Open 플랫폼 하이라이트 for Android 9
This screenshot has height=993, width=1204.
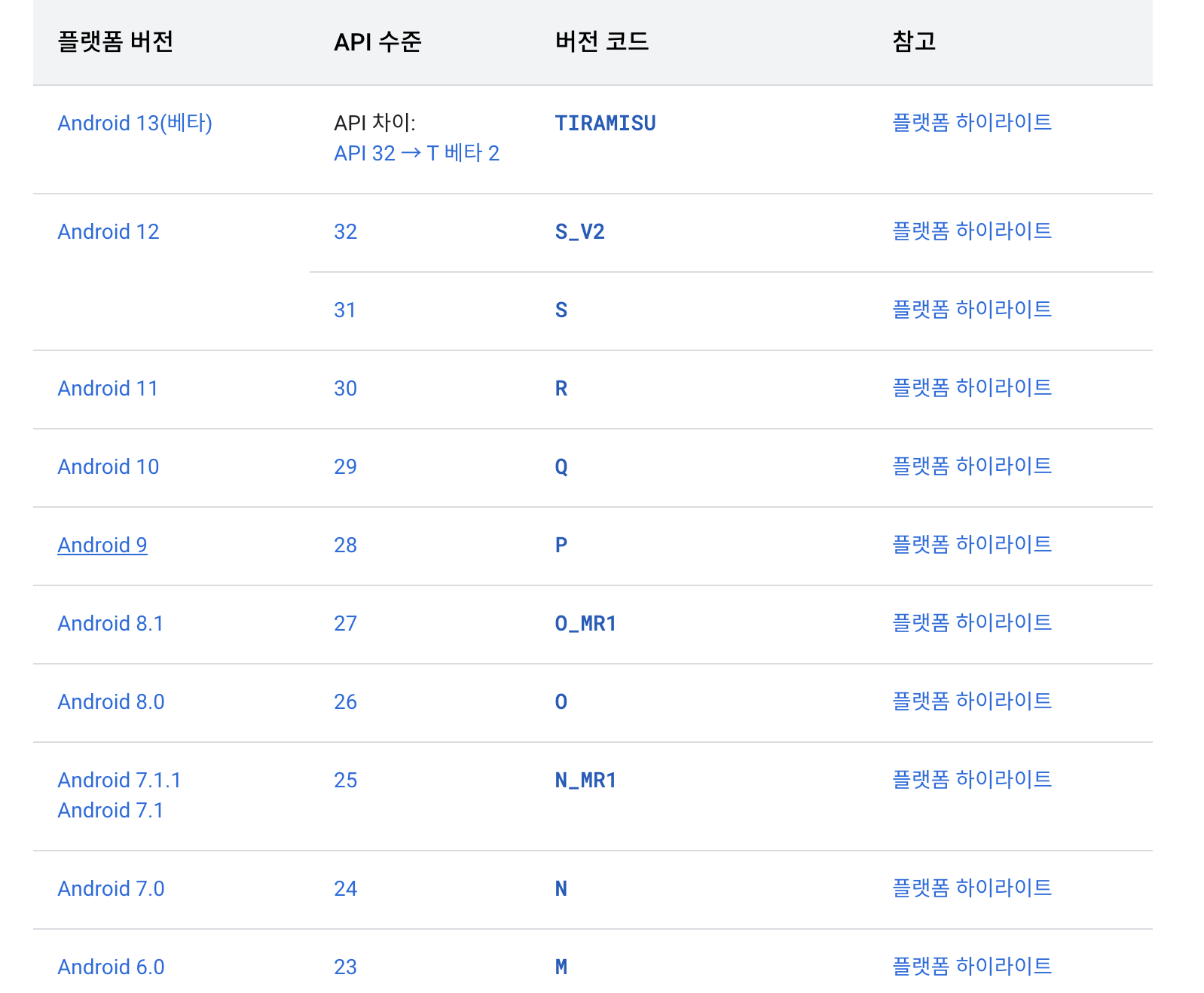tap(972, 544)
